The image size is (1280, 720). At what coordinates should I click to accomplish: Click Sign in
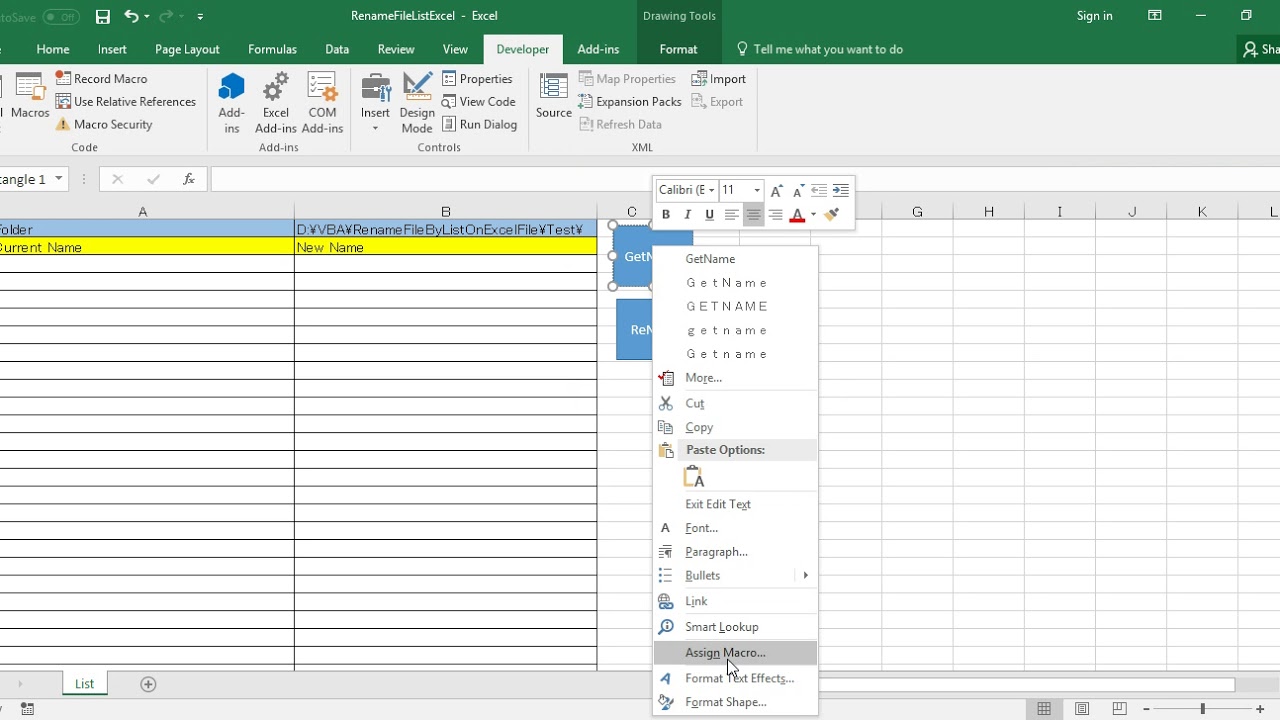(1094, 16)
